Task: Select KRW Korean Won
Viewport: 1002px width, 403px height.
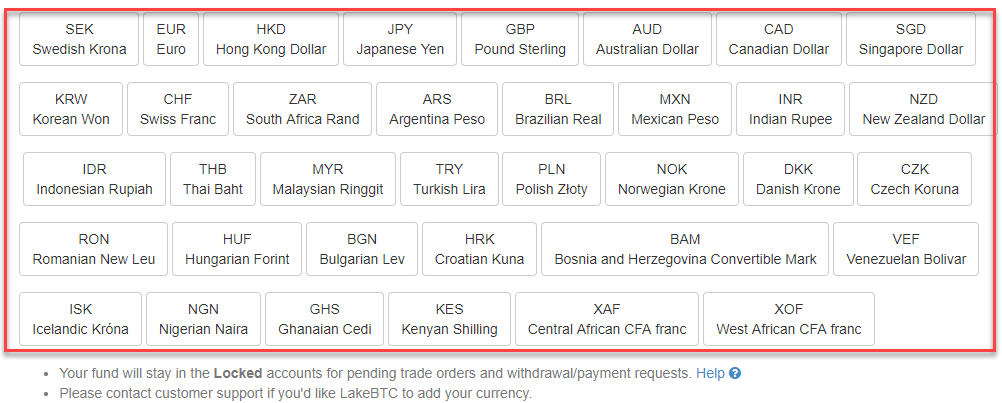Action: 71,109
